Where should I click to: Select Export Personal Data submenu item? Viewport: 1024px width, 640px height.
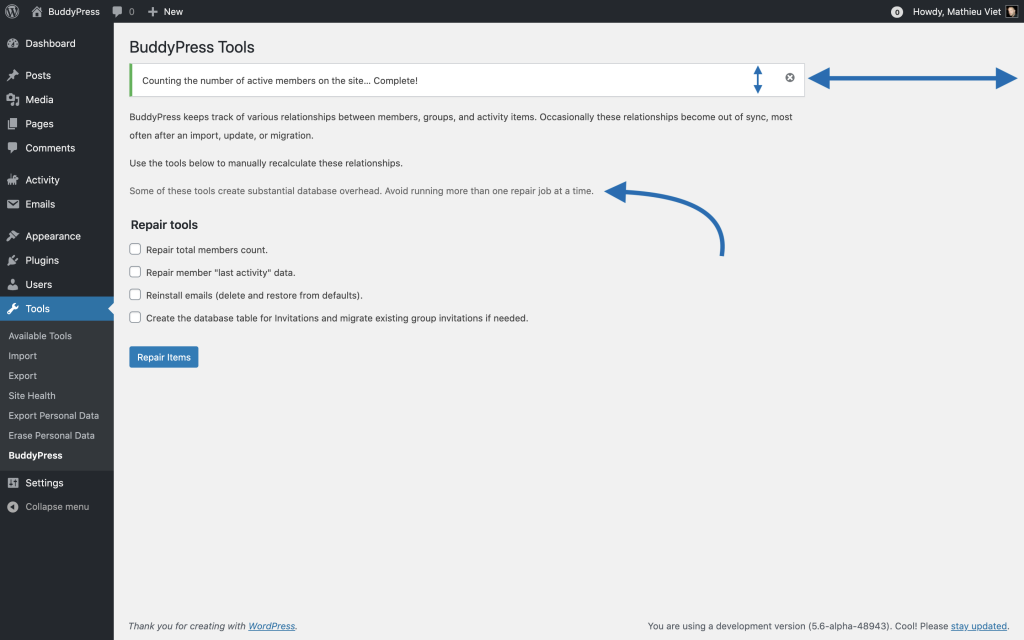coord(54,415)
